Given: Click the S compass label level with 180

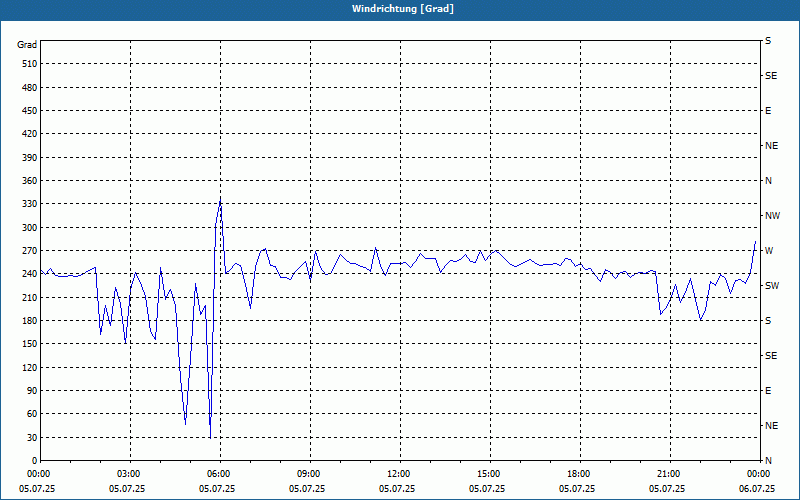Looking at the screenshot, I should 768,321.
